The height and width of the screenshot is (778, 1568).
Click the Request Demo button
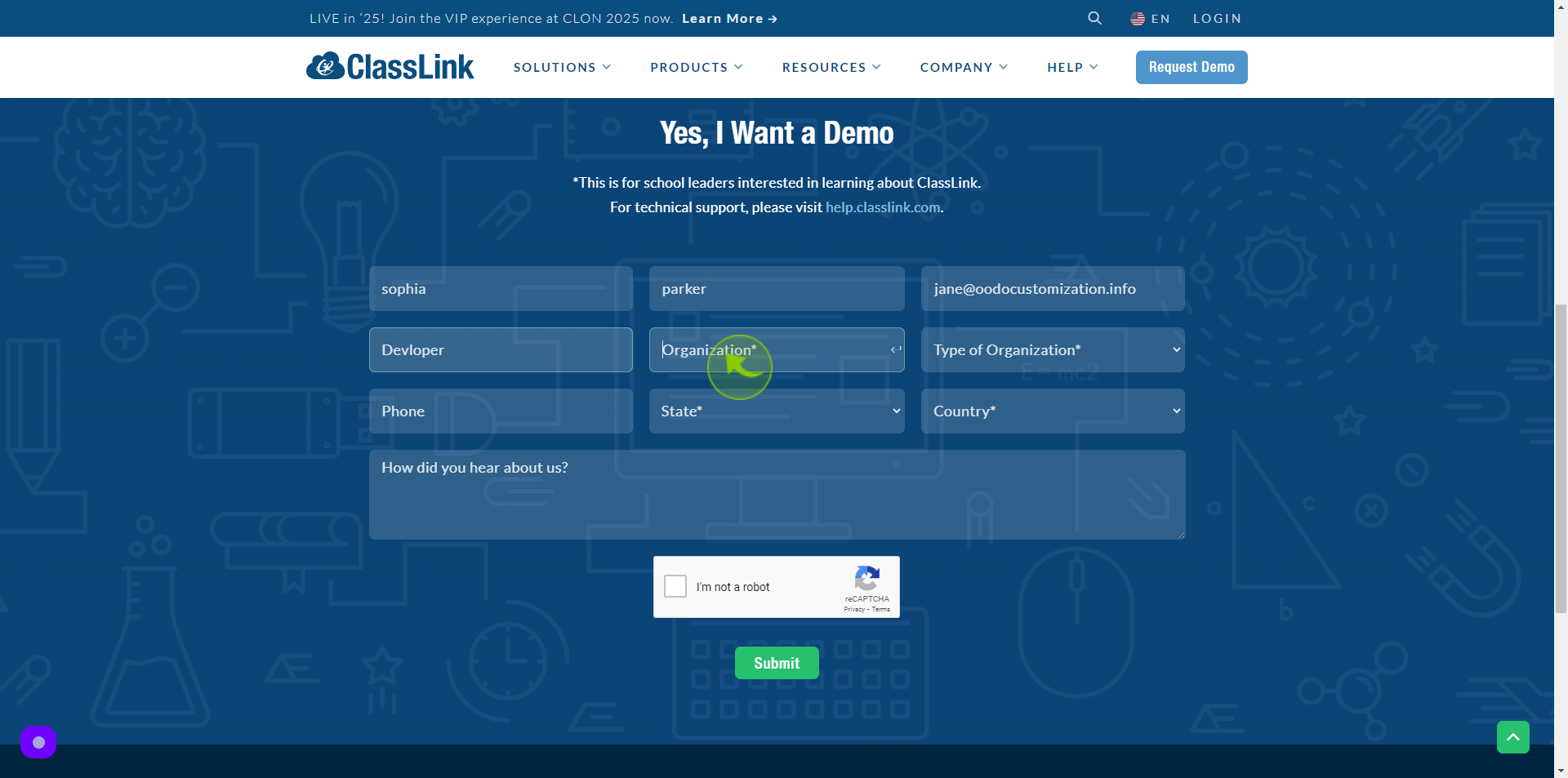click(1192, 67)
